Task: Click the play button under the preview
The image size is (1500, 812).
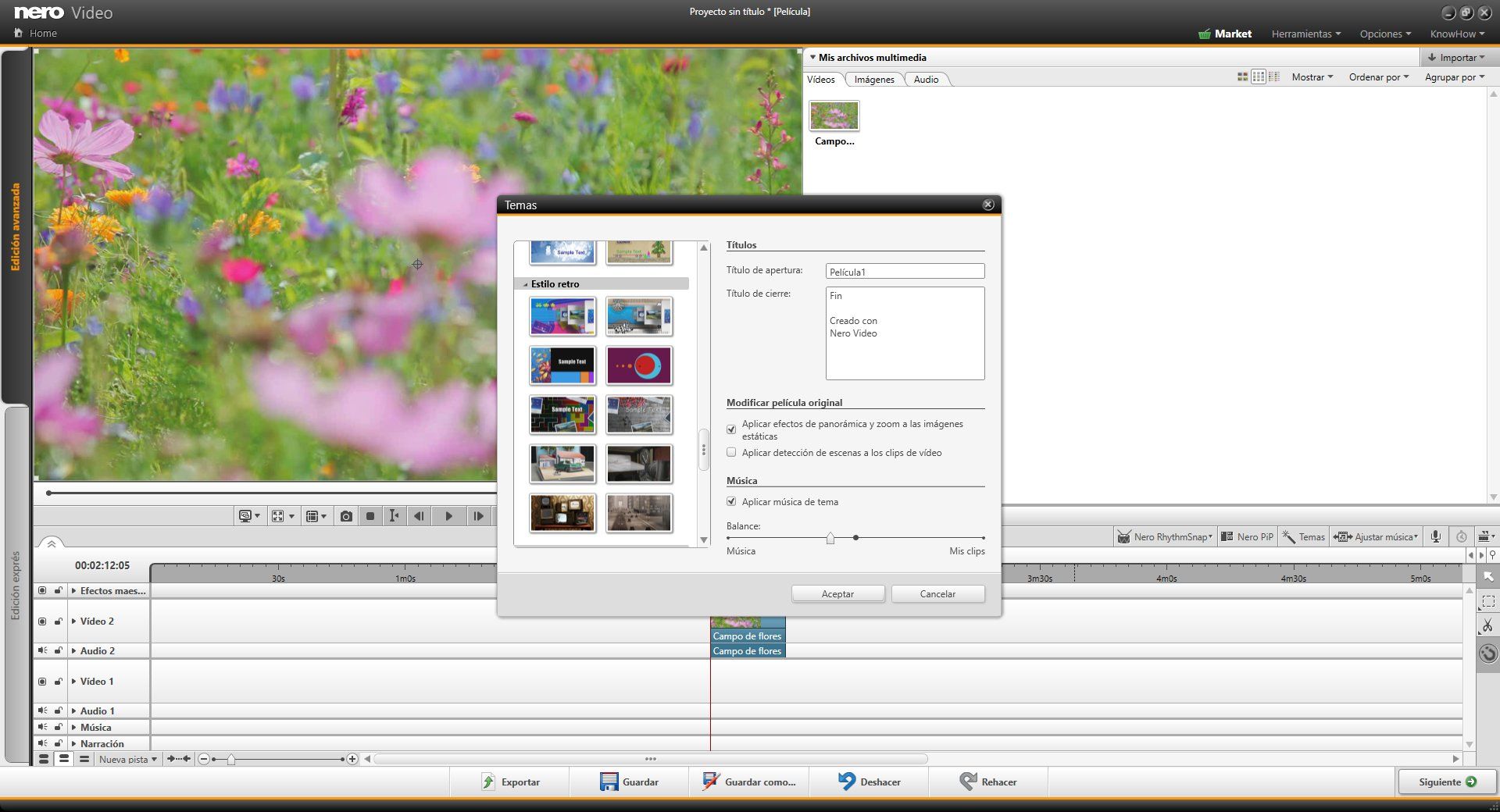Action: (448, 516)
